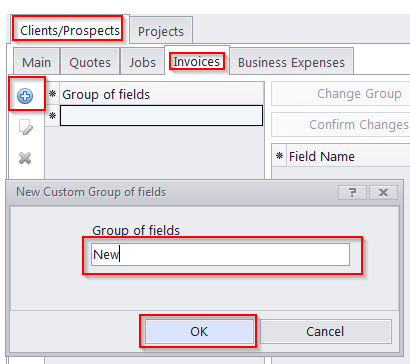Open the Projects tab
410x364 pixels.
click(161, 31)
